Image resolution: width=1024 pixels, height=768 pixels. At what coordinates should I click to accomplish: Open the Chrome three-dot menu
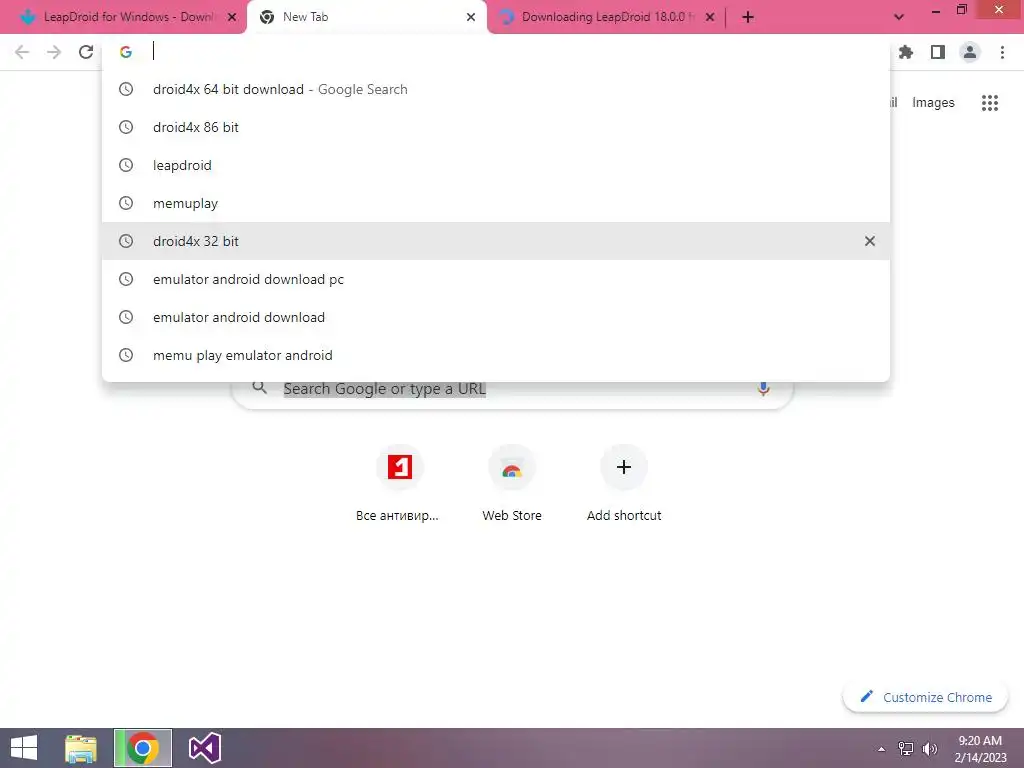pyautogui.click(x=1002, y=52)
